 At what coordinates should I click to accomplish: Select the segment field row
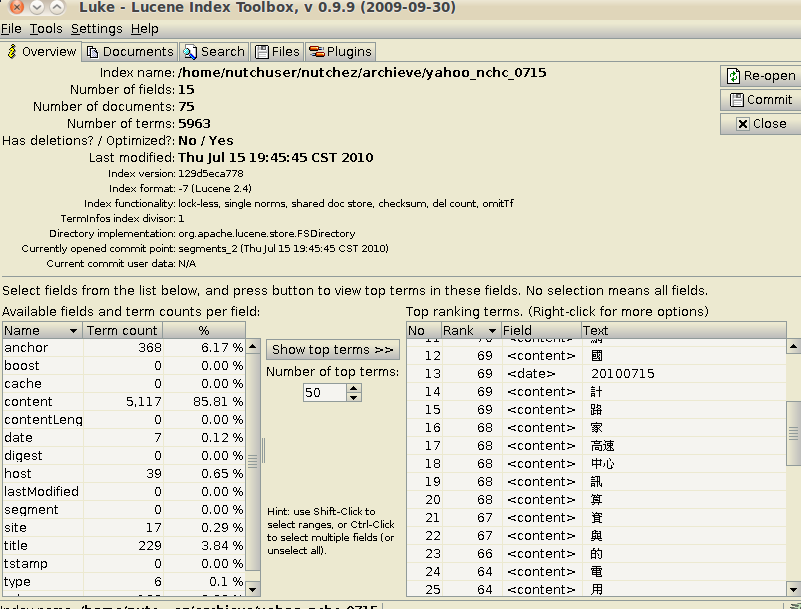[x=124, y=510]
